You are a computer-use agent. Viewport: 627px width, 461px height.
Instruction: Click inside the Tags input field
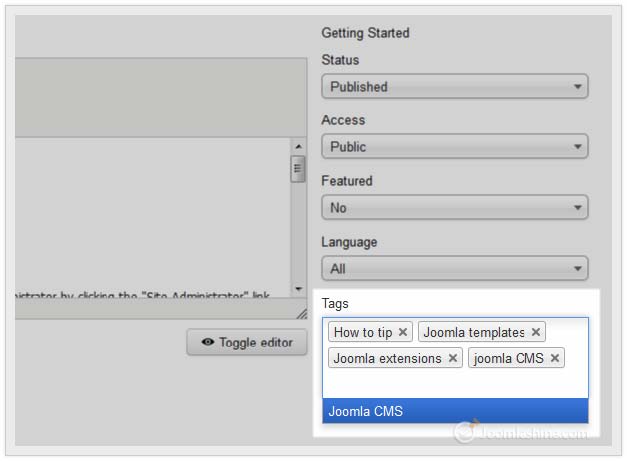coord(455,384)
